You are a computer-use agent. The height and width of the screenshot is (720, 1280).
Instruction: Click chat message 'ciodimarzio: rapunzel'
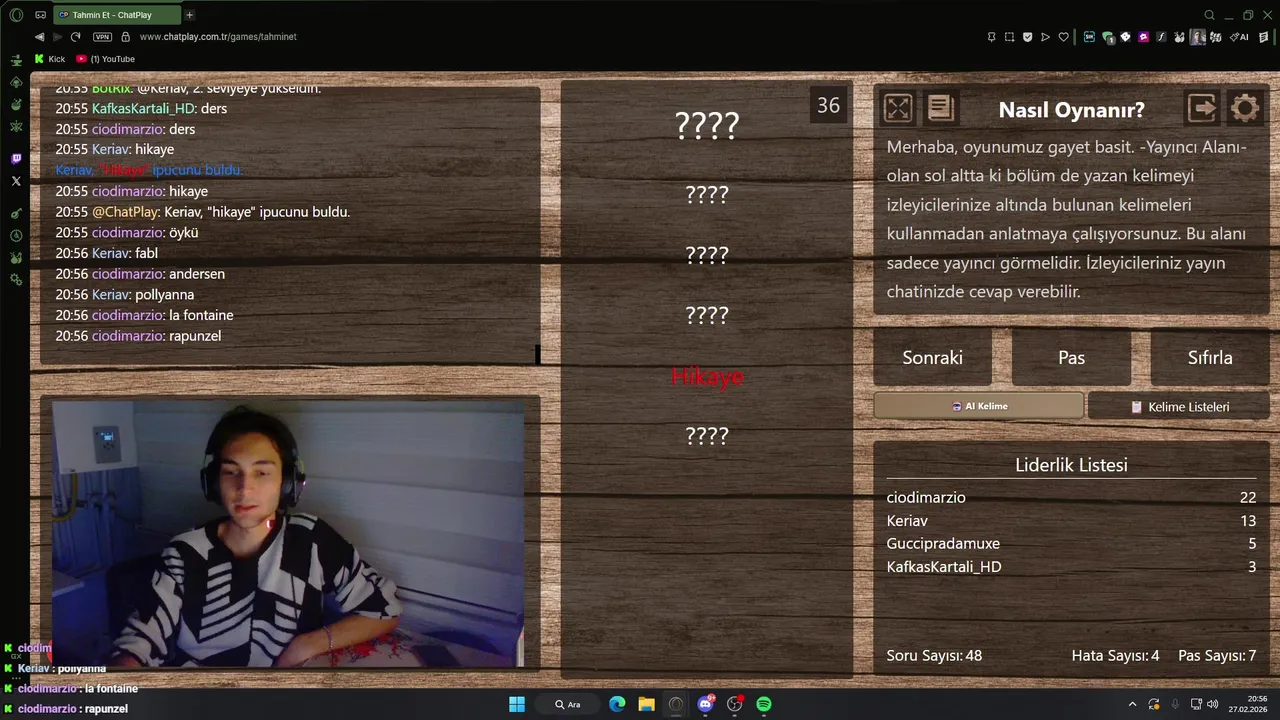point(138,336)
